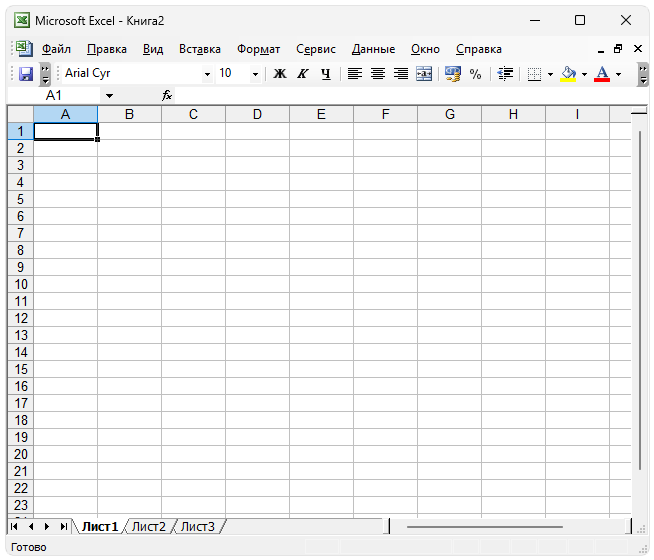
Task: Open the Данные menu
Action: (373, 49)
